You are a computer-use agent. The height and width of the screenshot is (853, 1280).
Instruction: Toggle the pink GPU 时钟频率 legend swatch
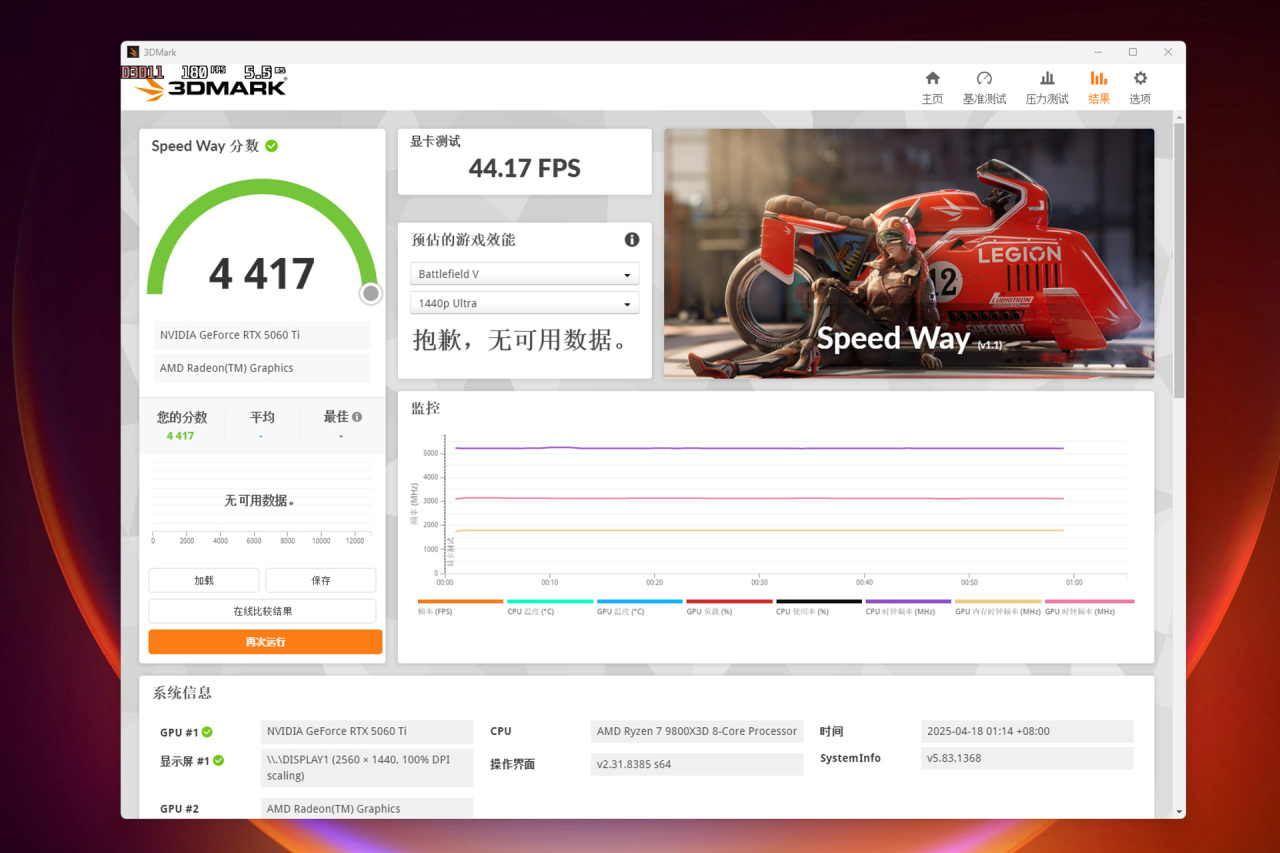[x=1089, y=601]
